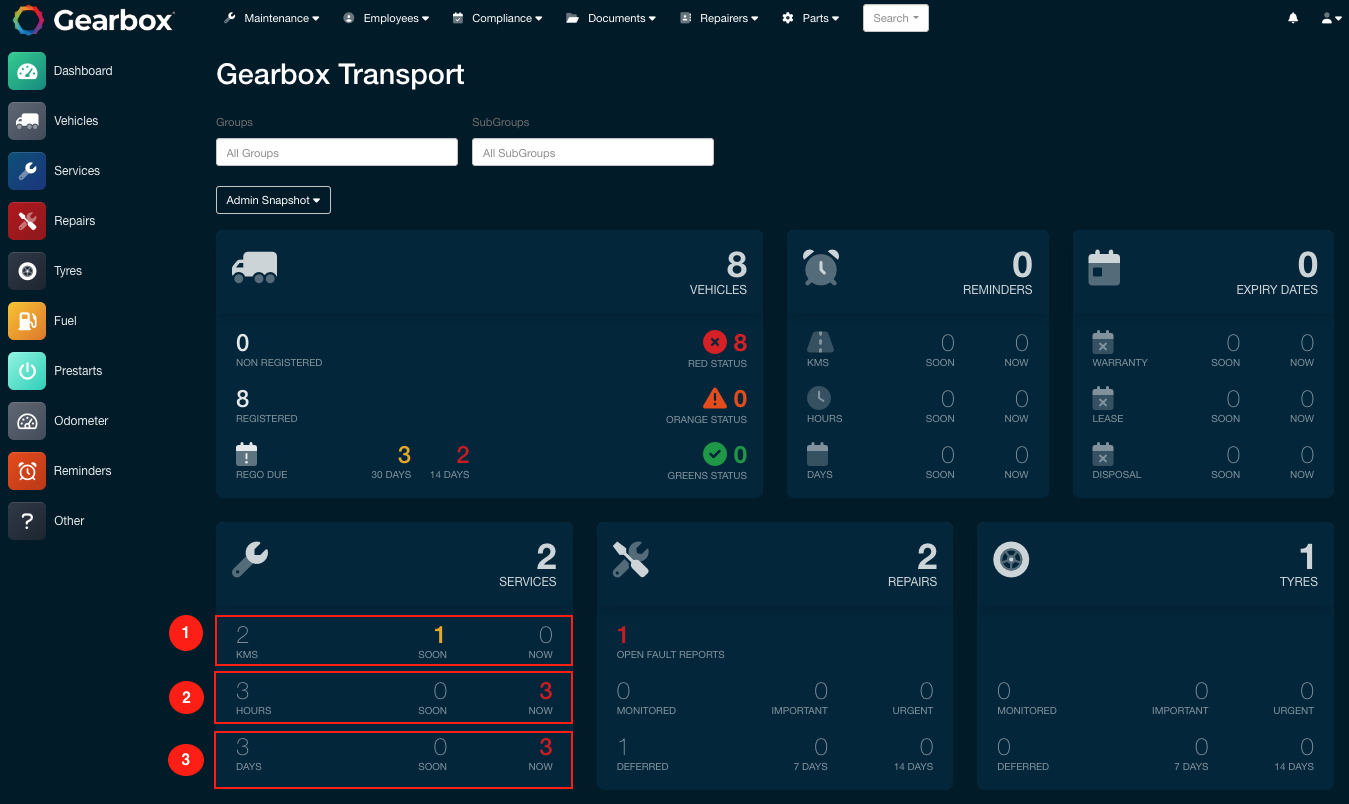Screen dimensions: 1349x804
Task: Click the 30 Days rego due count
Action: tap(404, 455)
